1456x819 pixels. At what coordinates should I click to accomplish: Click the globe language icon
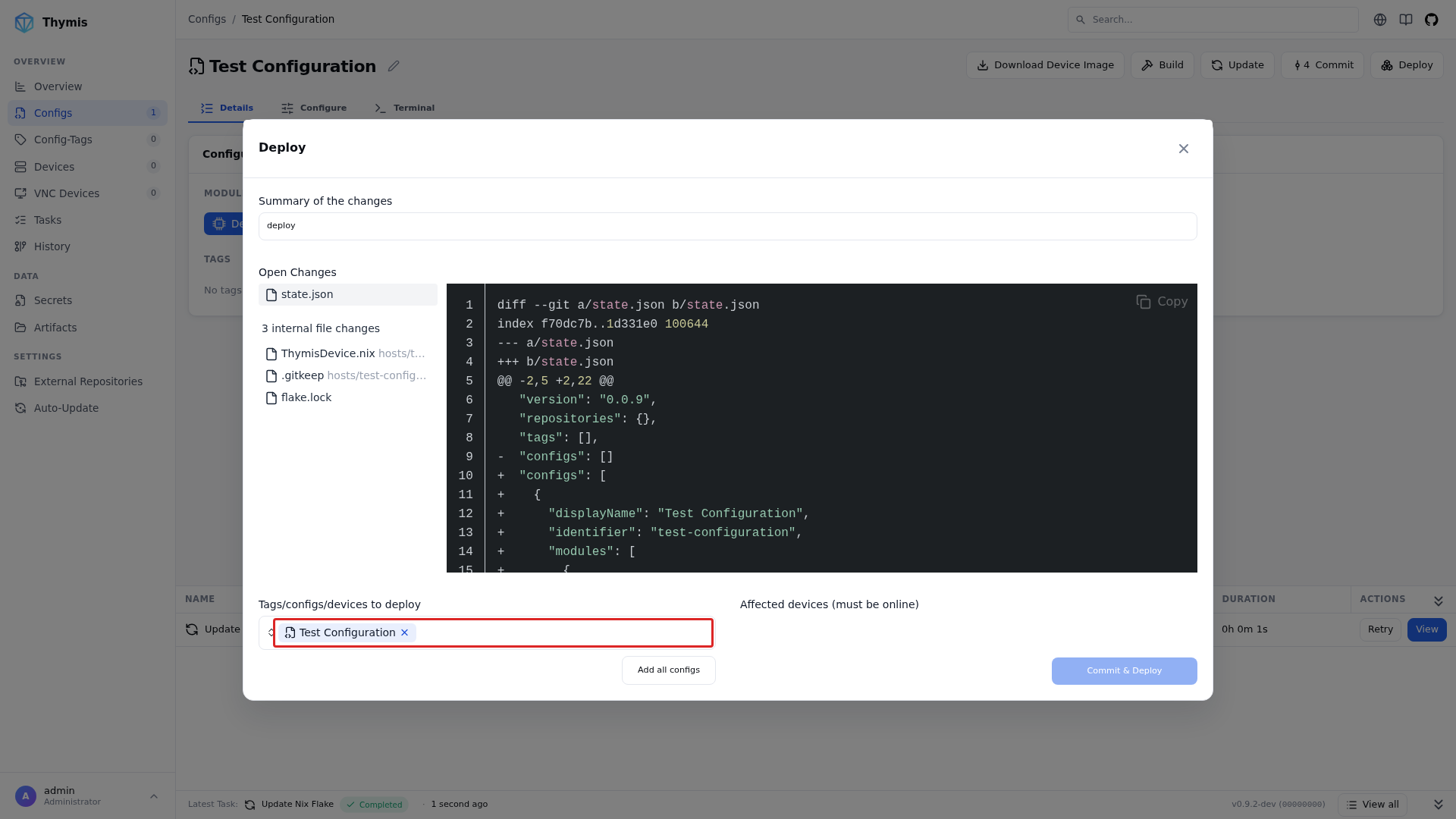[x=1380, y=20]
